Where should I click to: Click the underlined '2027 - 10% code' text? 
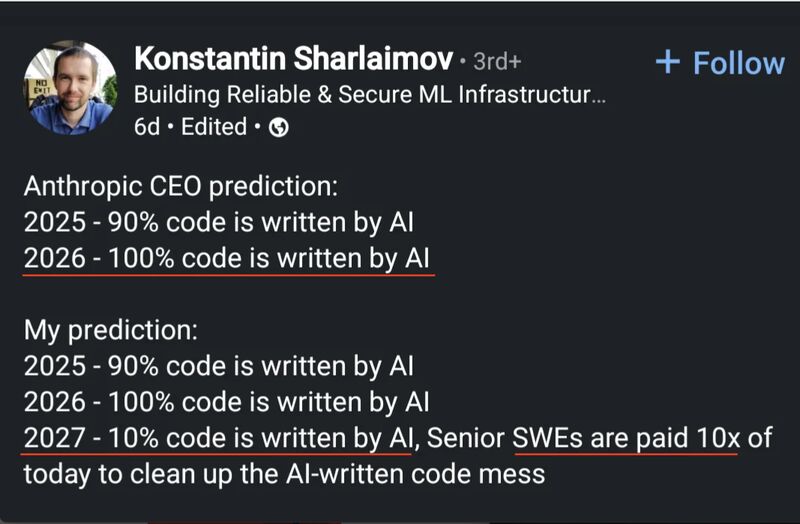click(x=216, y=438)
